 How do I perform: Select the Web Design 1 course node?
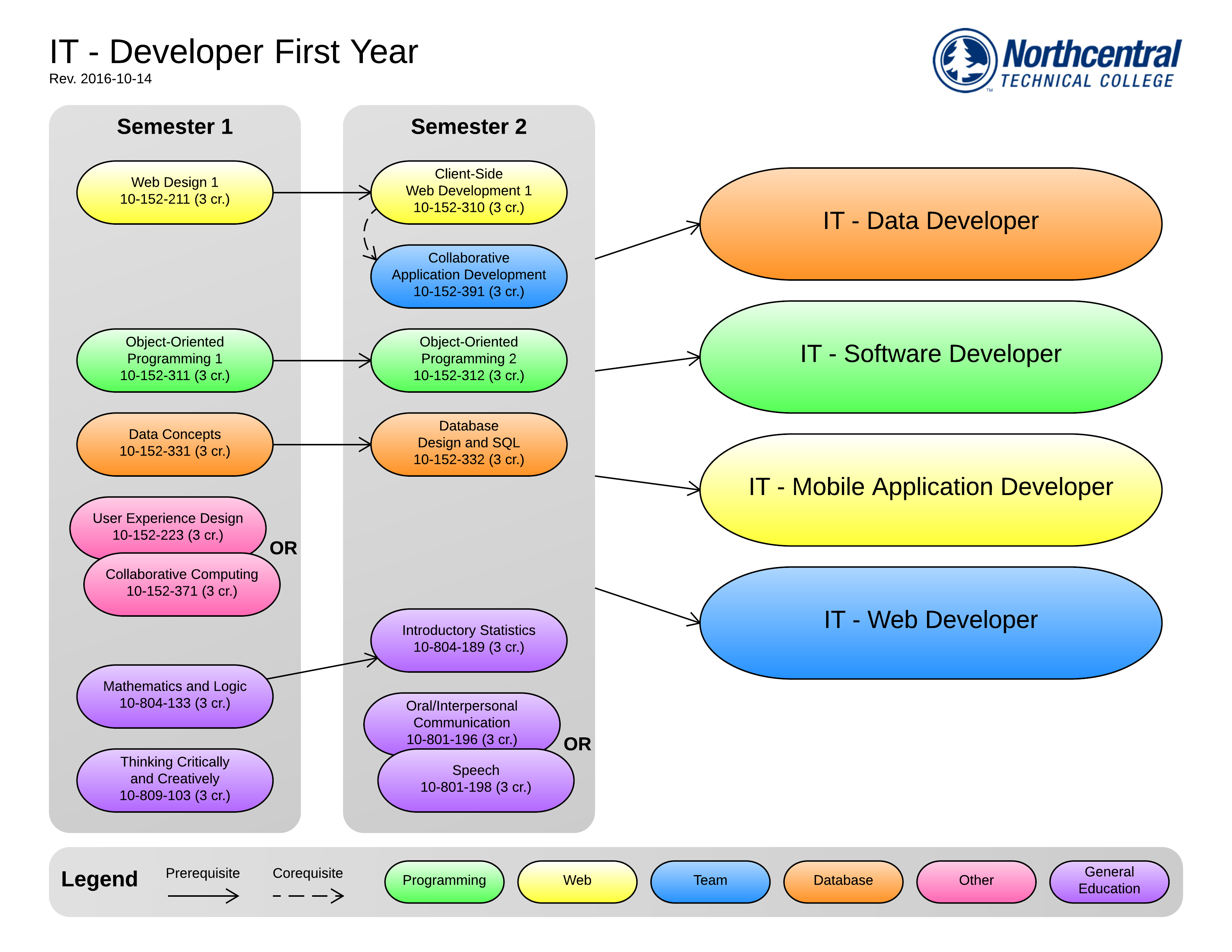(x=174, y=192)
